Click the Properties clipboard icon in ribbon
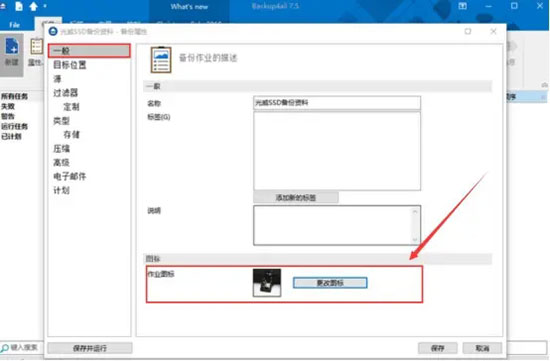The image size is (550, 361). pos(36,47)
